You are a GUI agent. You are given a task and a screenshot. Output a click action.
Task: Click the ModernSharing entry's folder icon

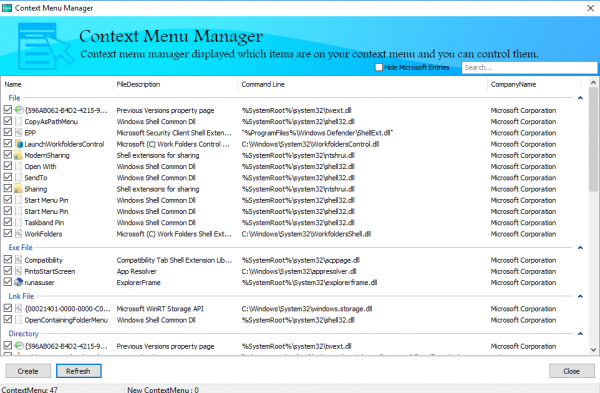[18, 155]
